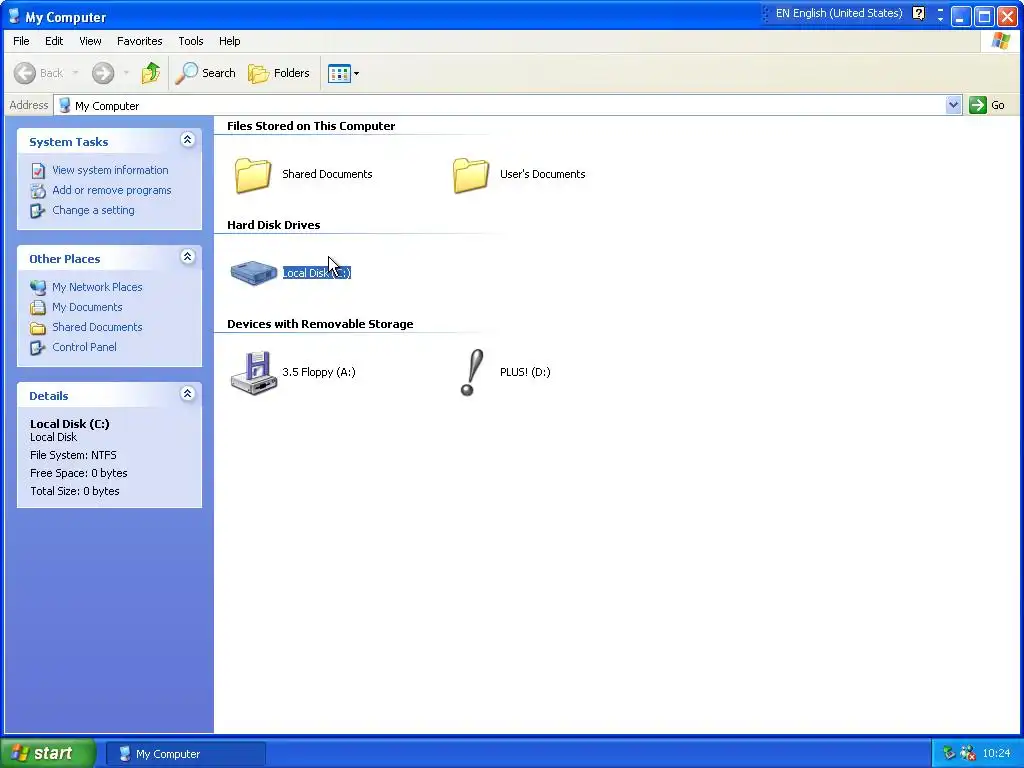Image resolution: width=1024 pixels, height=768 pixels.
Task: Open the View menu
Action: [90, 41]
